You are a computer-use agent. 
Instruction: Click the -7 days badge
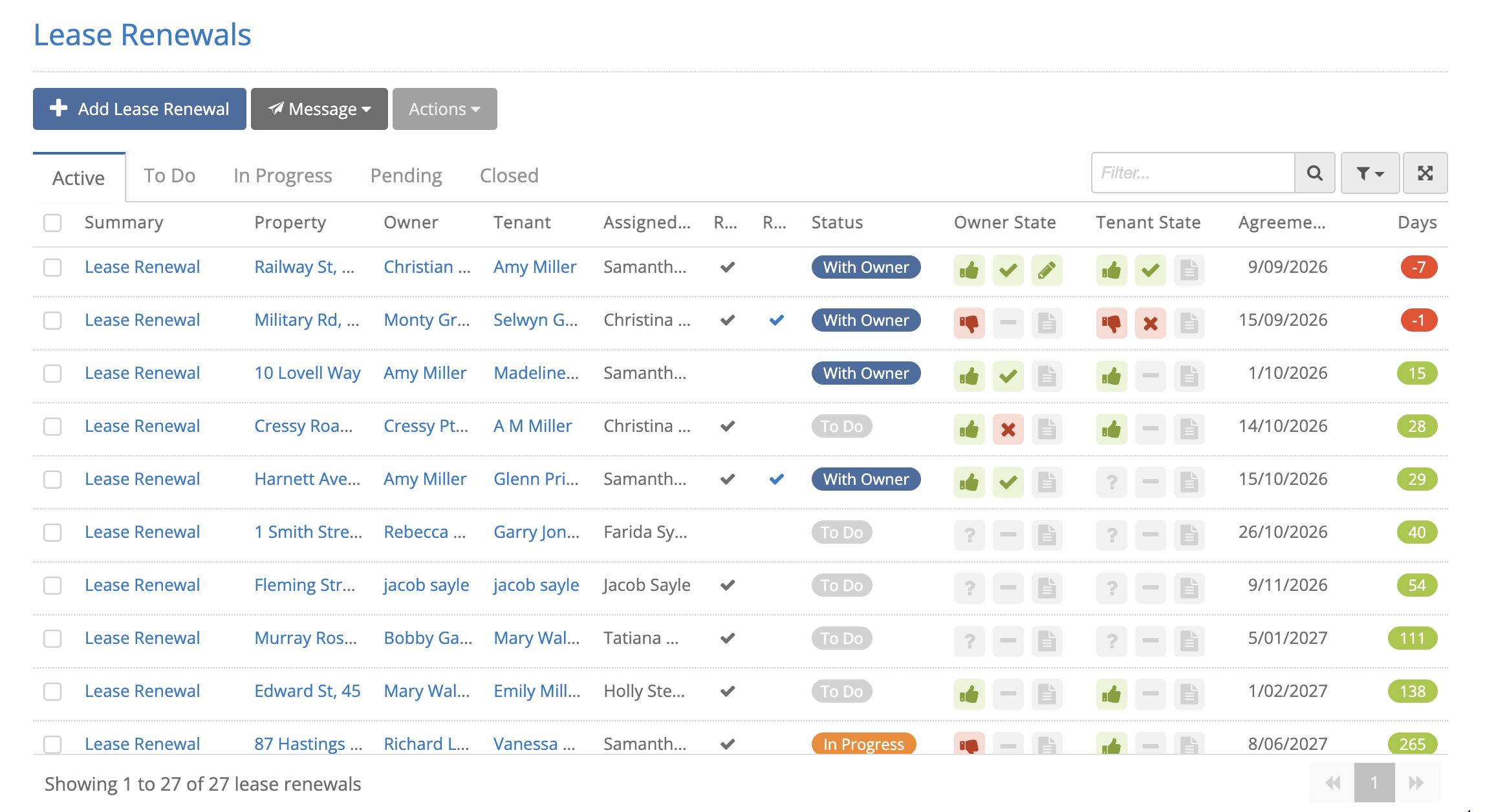click(1418, 267)
